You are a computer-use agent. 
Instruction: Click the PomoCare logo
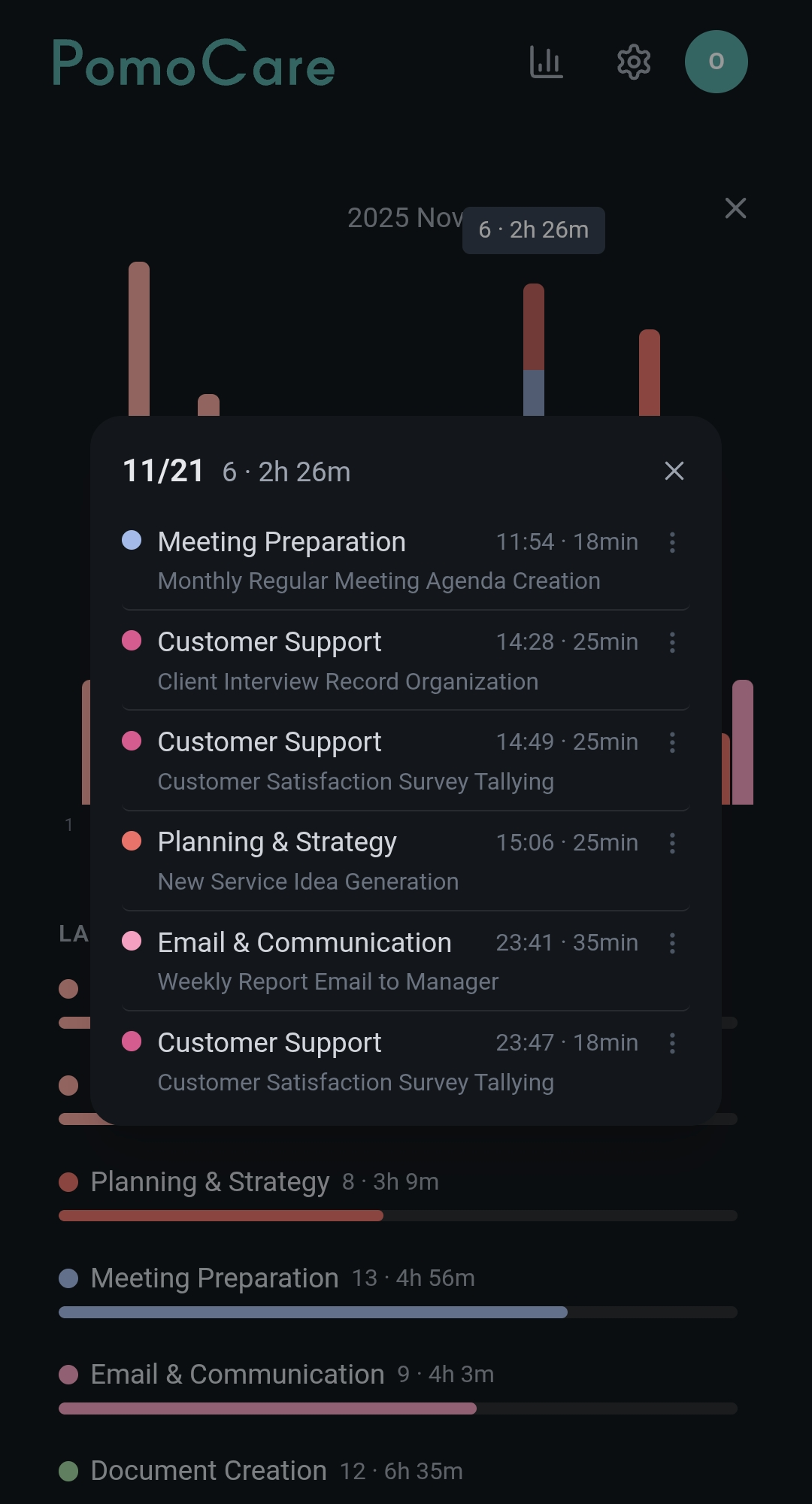coord(193,65)
